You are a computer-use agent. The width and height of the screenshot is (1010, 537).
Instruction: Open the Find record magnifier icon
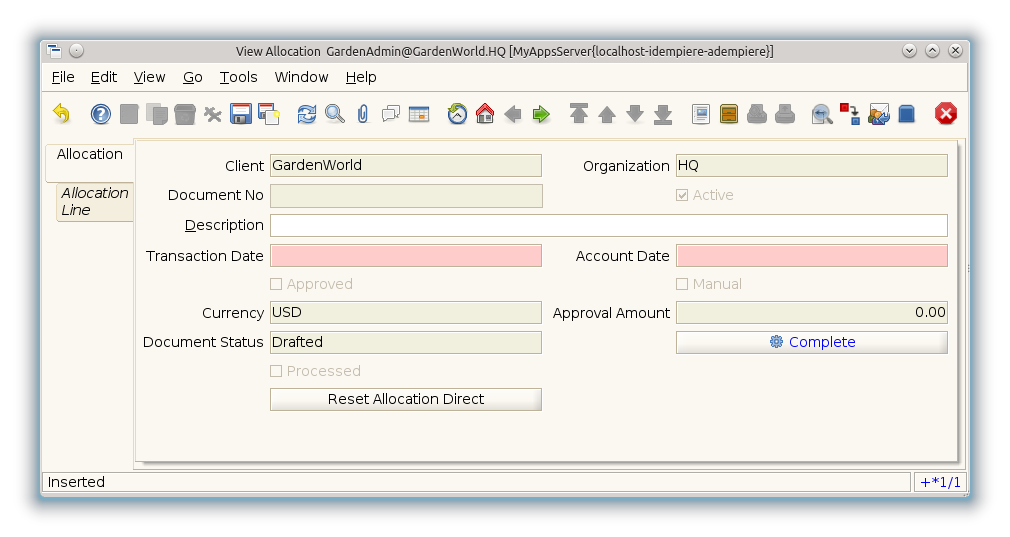(335, 114)
